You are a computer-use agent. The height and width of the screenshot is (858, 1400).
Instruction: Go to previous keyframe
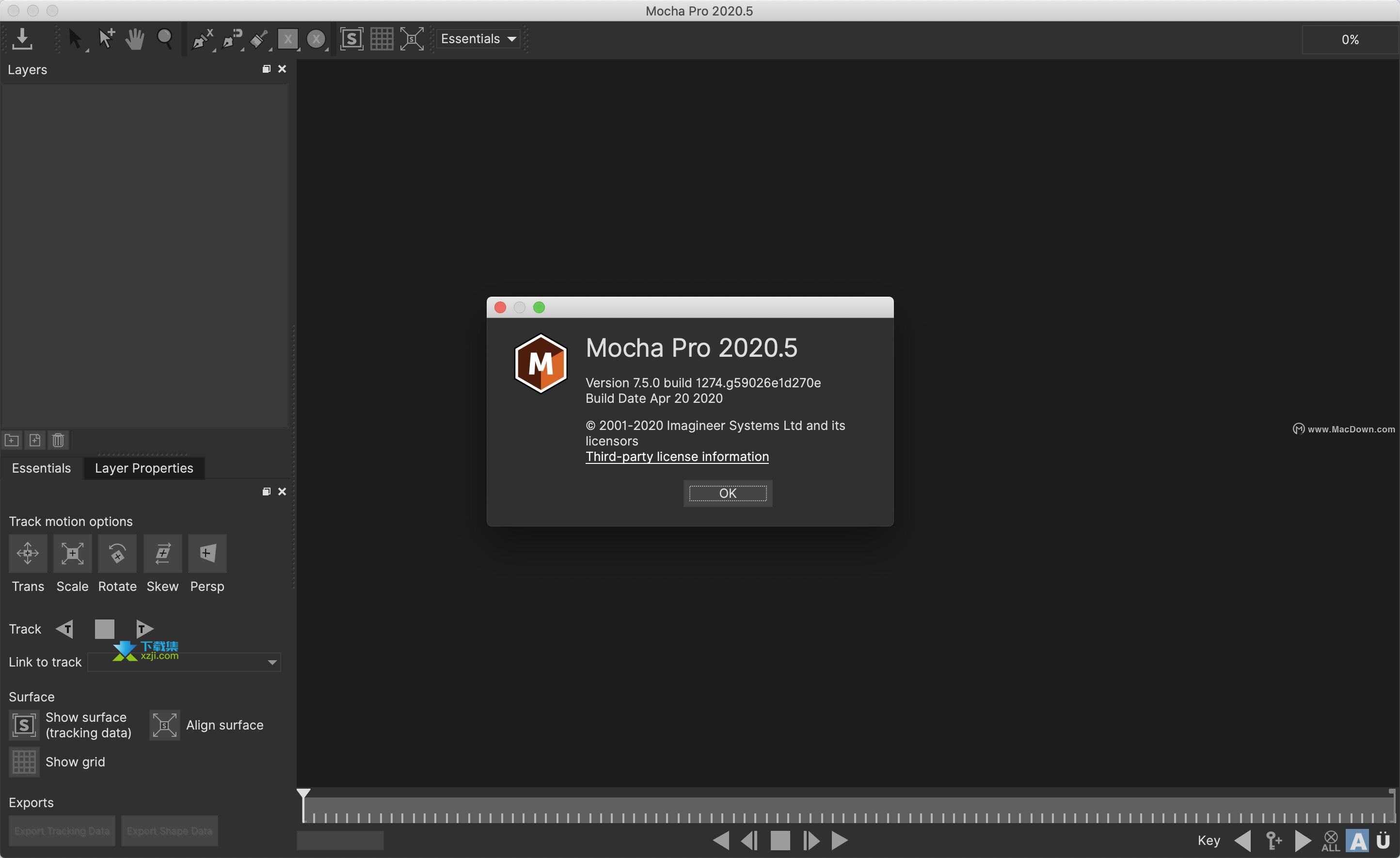(1243, 841)
